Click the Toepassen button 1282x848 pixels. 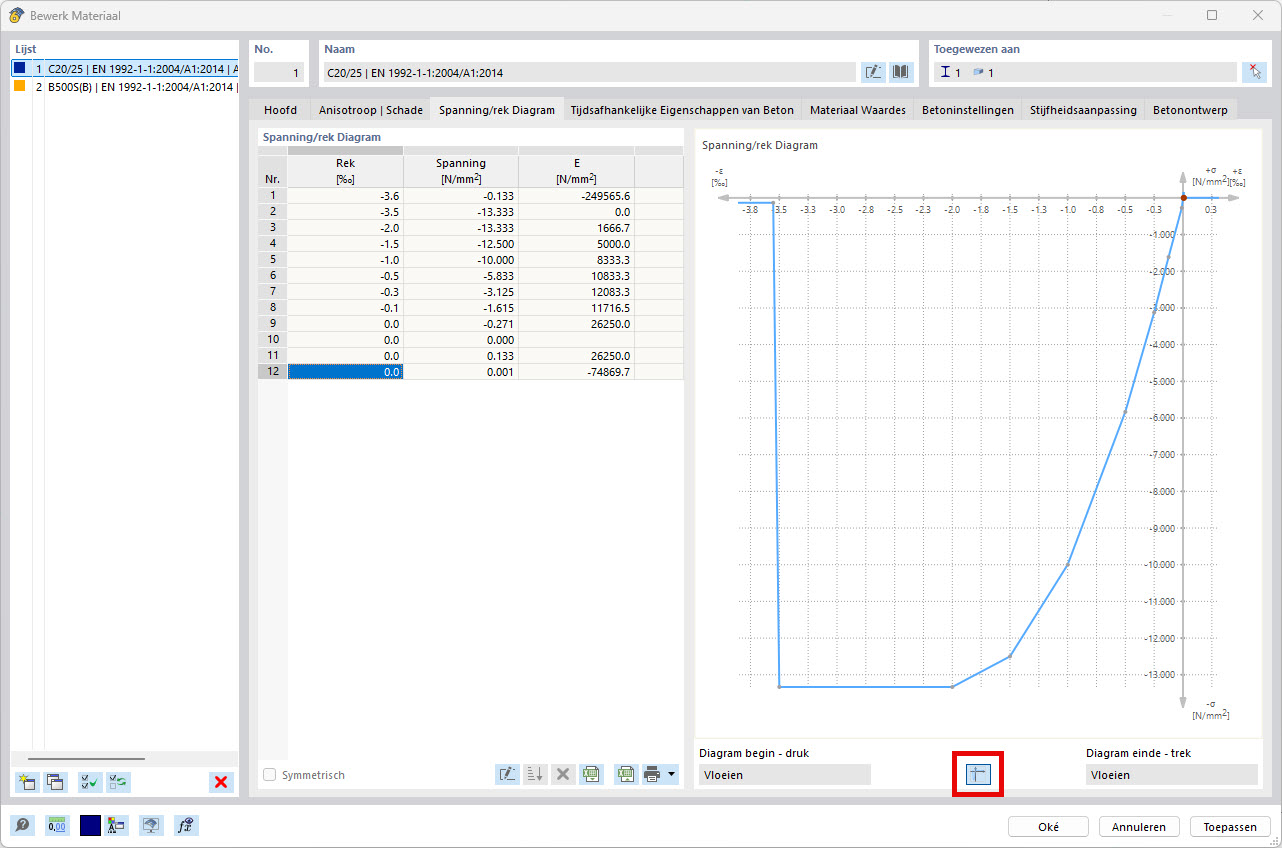(1229, 827)
